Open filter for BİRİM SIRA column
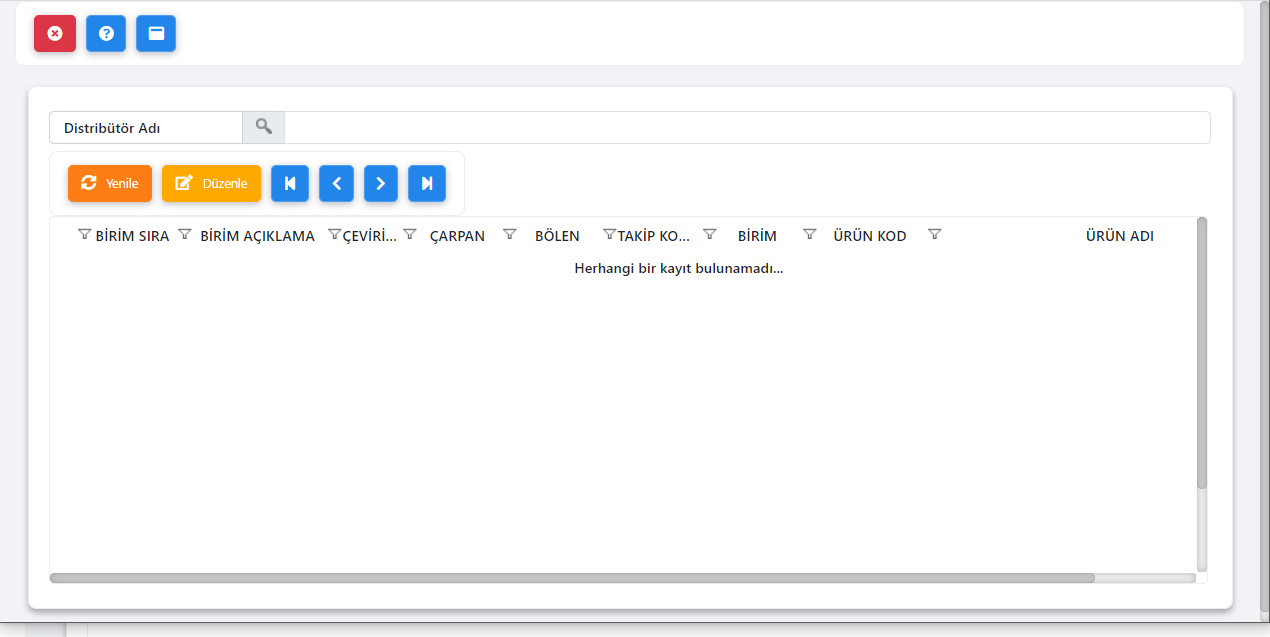 [84, 234]
